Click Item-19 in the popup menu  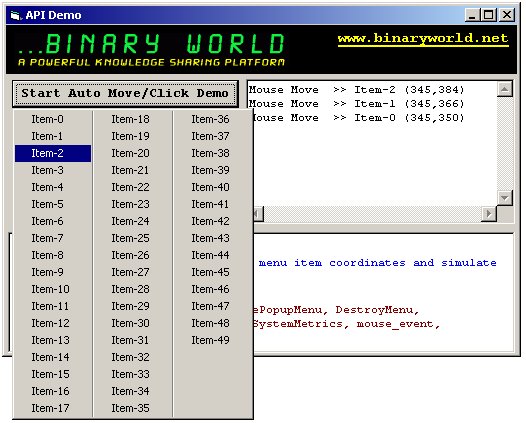point(133,136)
